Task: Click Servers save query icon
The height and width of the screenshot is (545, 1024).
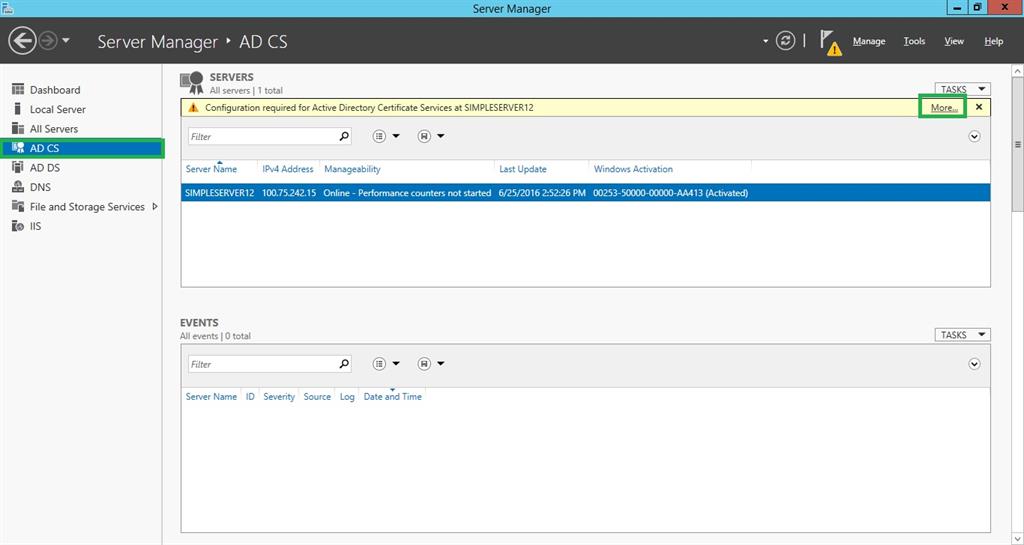Action: [424, 136]
